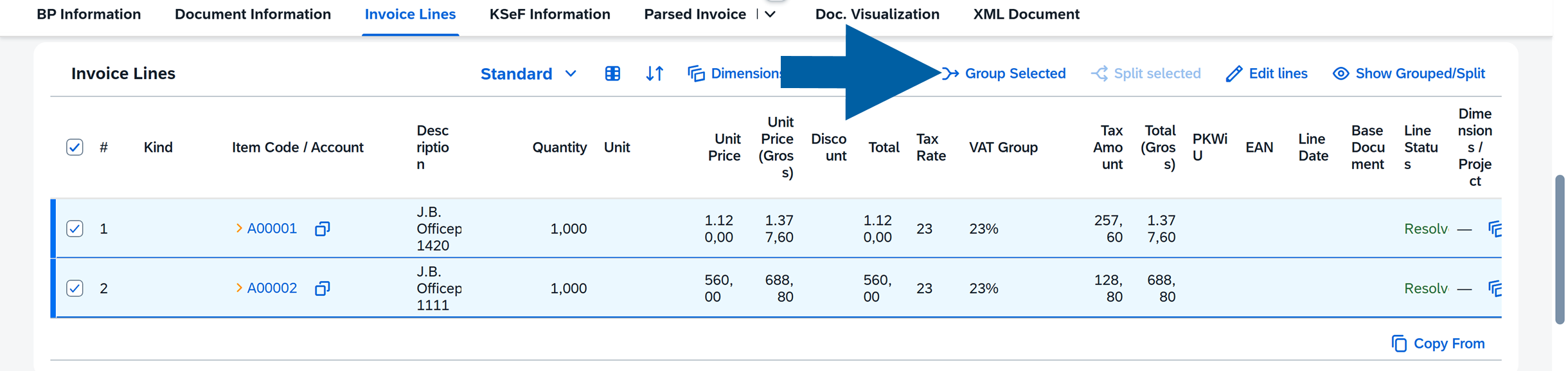Click the Kind column header
Viewport: 1568px width, 371px height.
coord(158,148)
